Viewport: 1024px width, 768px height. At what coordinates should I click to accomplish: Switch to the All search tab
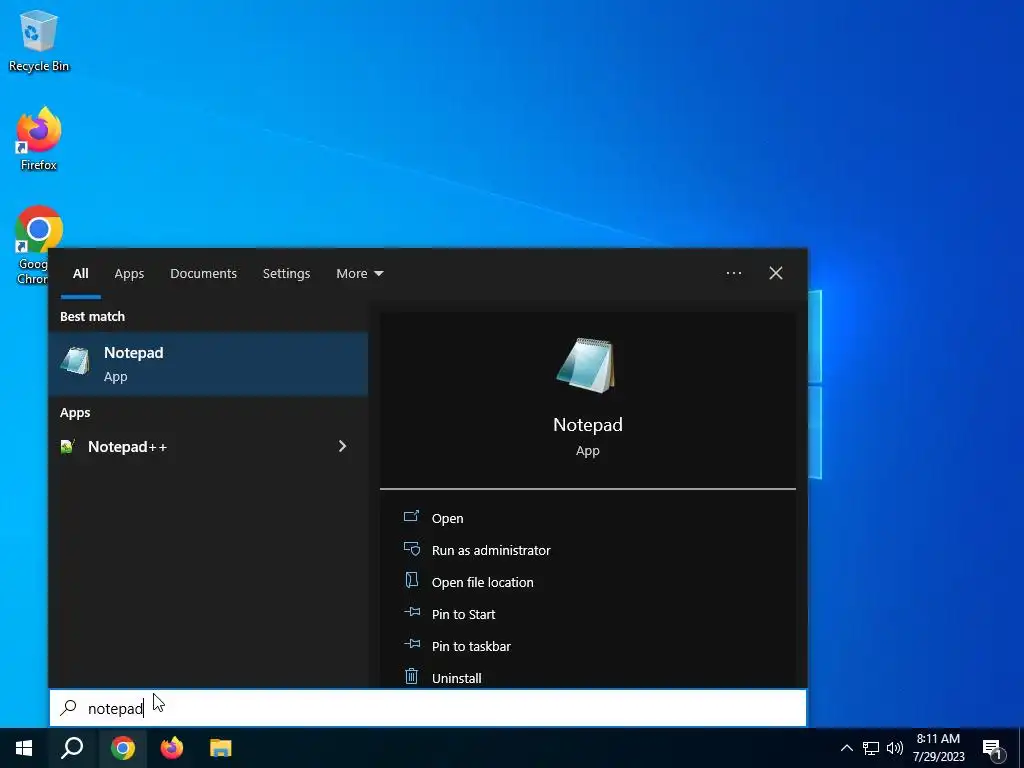coord(80,274)
